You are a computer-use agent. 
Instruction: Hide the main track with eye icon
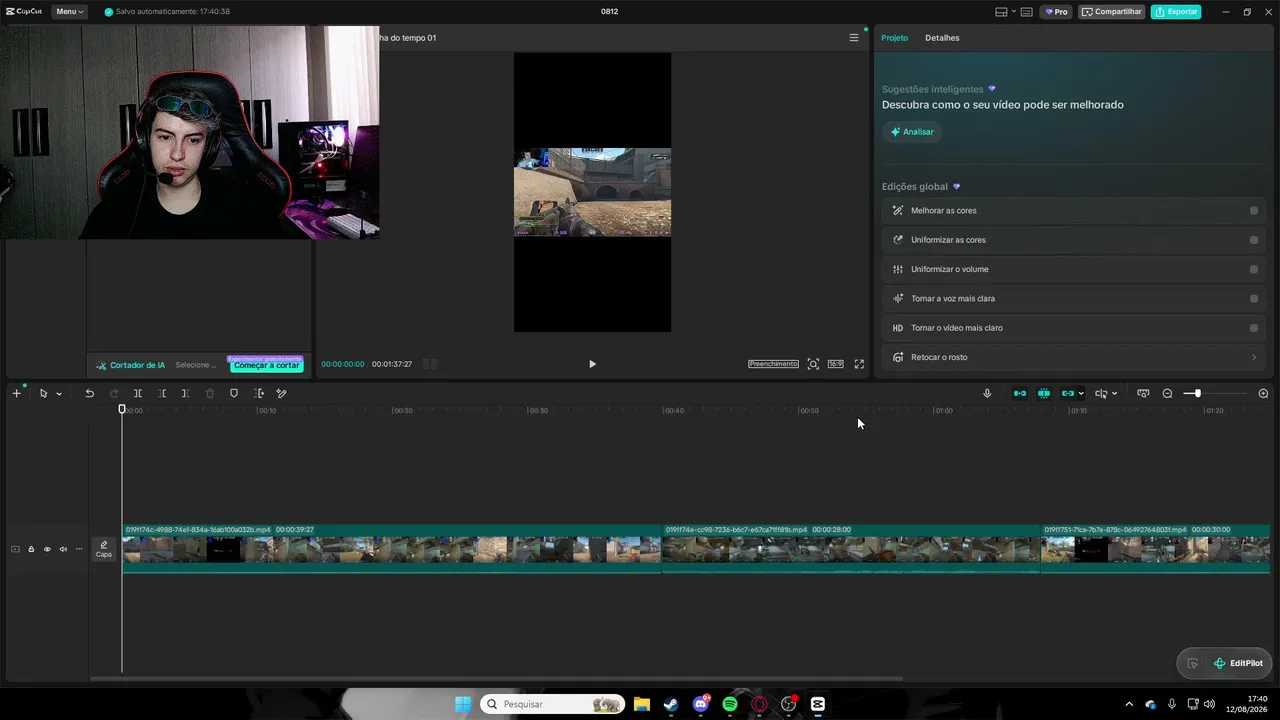click(x=47, y=549)
